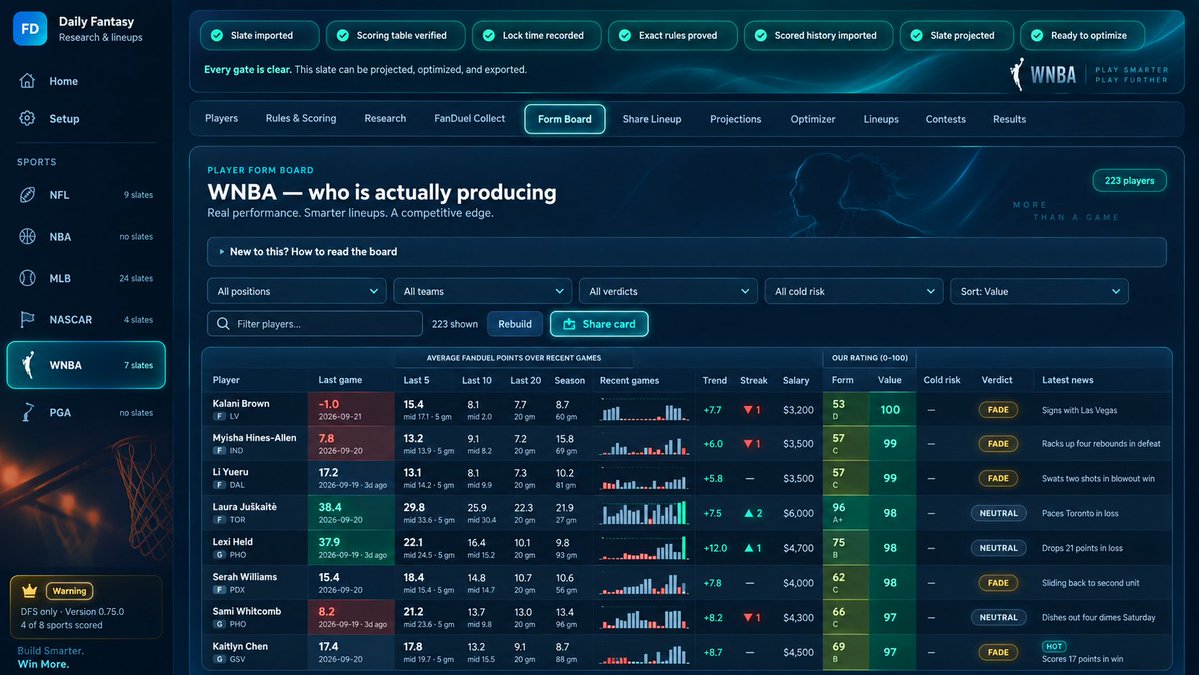Sort by the Last game column header
This screenshot has height=675, width=1199.
pyautogui.click(x=340, y=380)
